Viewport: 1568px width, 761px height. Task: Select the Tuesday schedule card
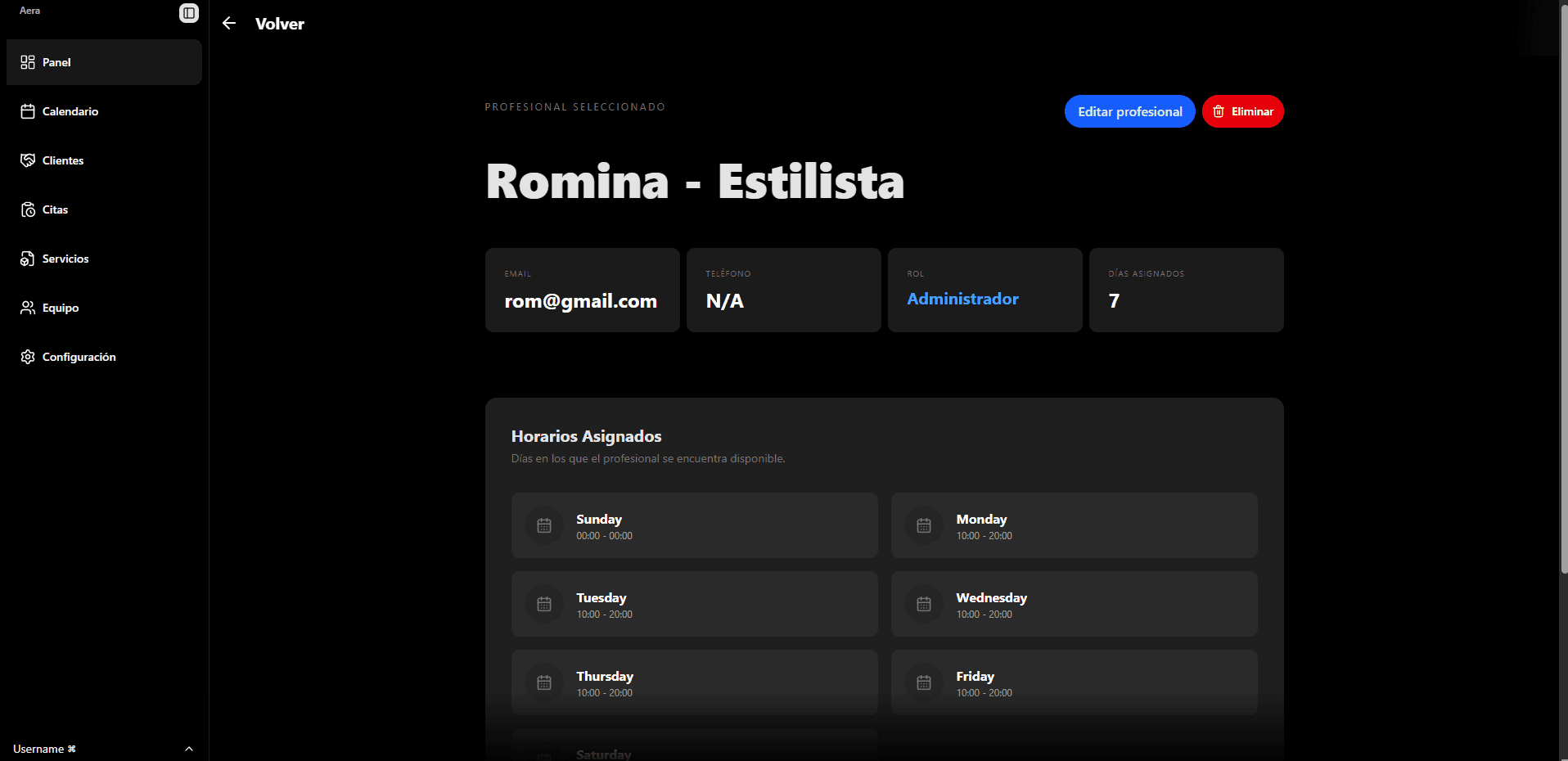point(695,604)
